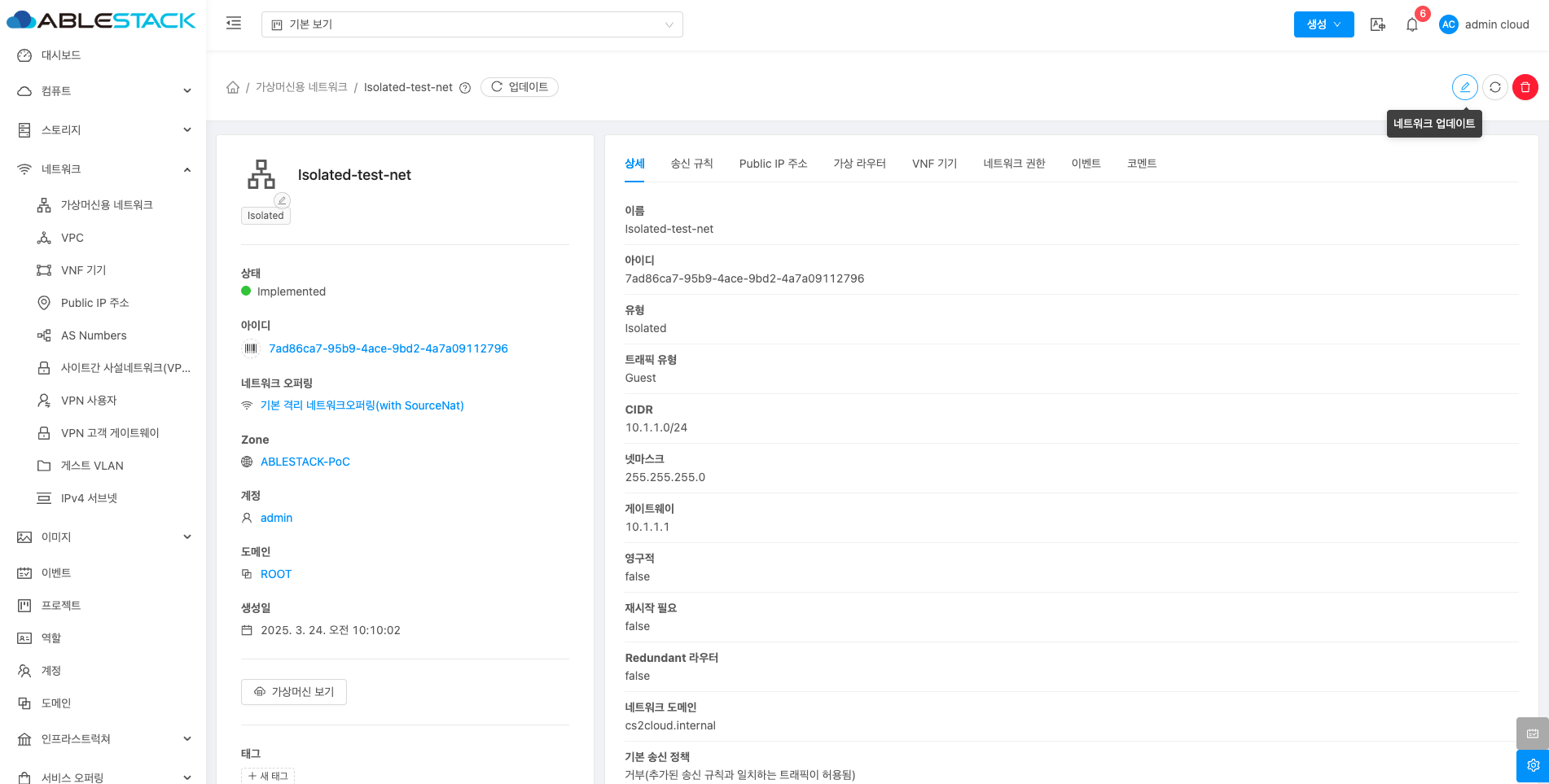
Task: Collapse the 네트워크 sidebar menu
Action: pos(104,169)
